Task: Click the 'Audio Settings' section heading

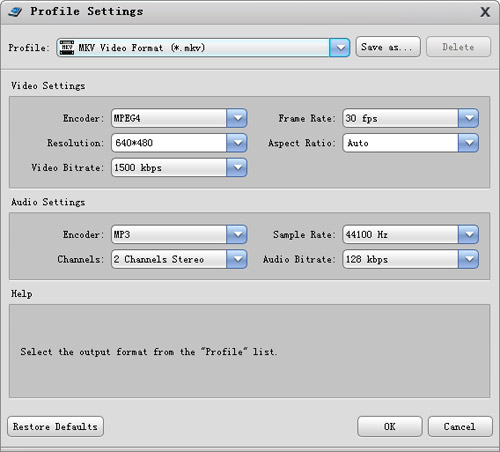Action: (48, 202)
